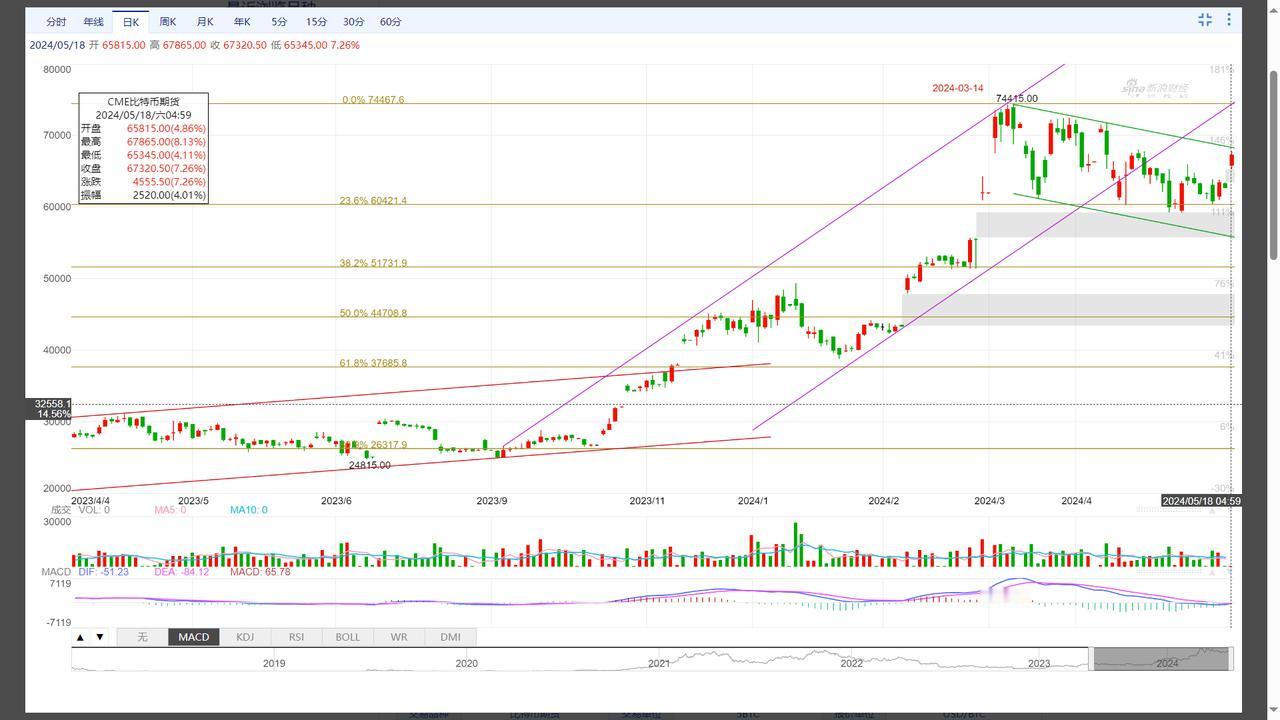Click the 2024/05/18 04:59 crosshair time label
This screenshot has width=1280, height=720.
pos(1201,501)
